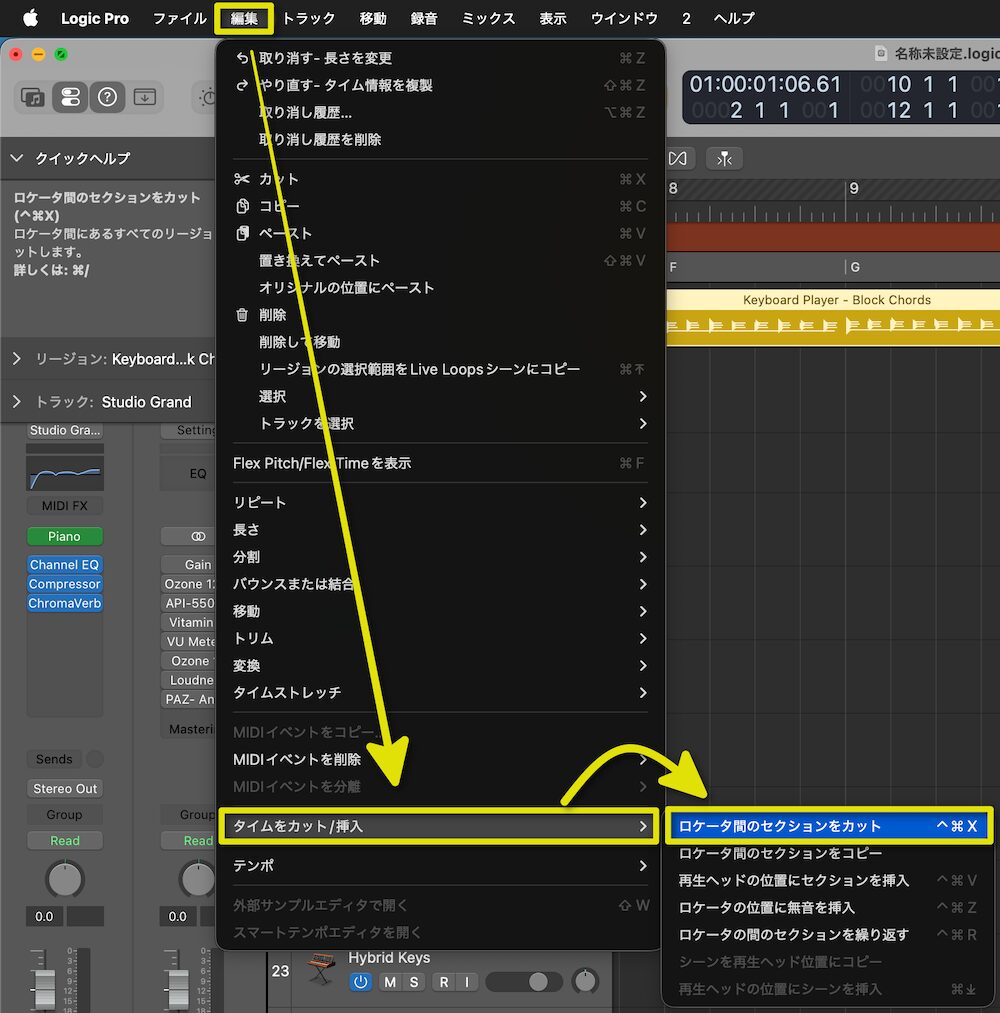The width and height of the screenshot is (1000, 1013).
Task: Choose ロケータ間のセクションをコピー
Action: [x=828, y=853]
